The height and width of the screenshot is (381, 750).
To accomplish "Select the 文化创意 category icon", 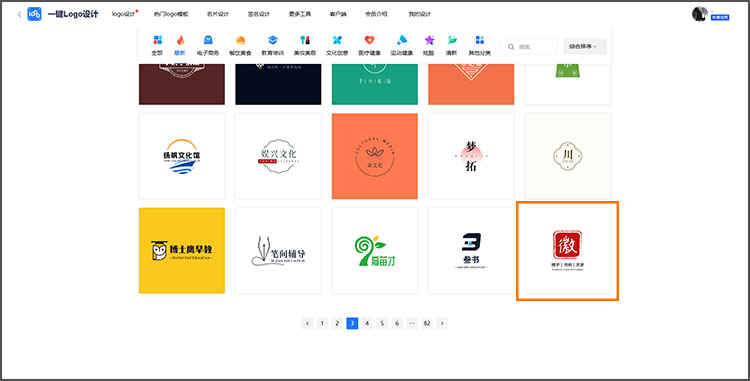I will coord(337,40).
